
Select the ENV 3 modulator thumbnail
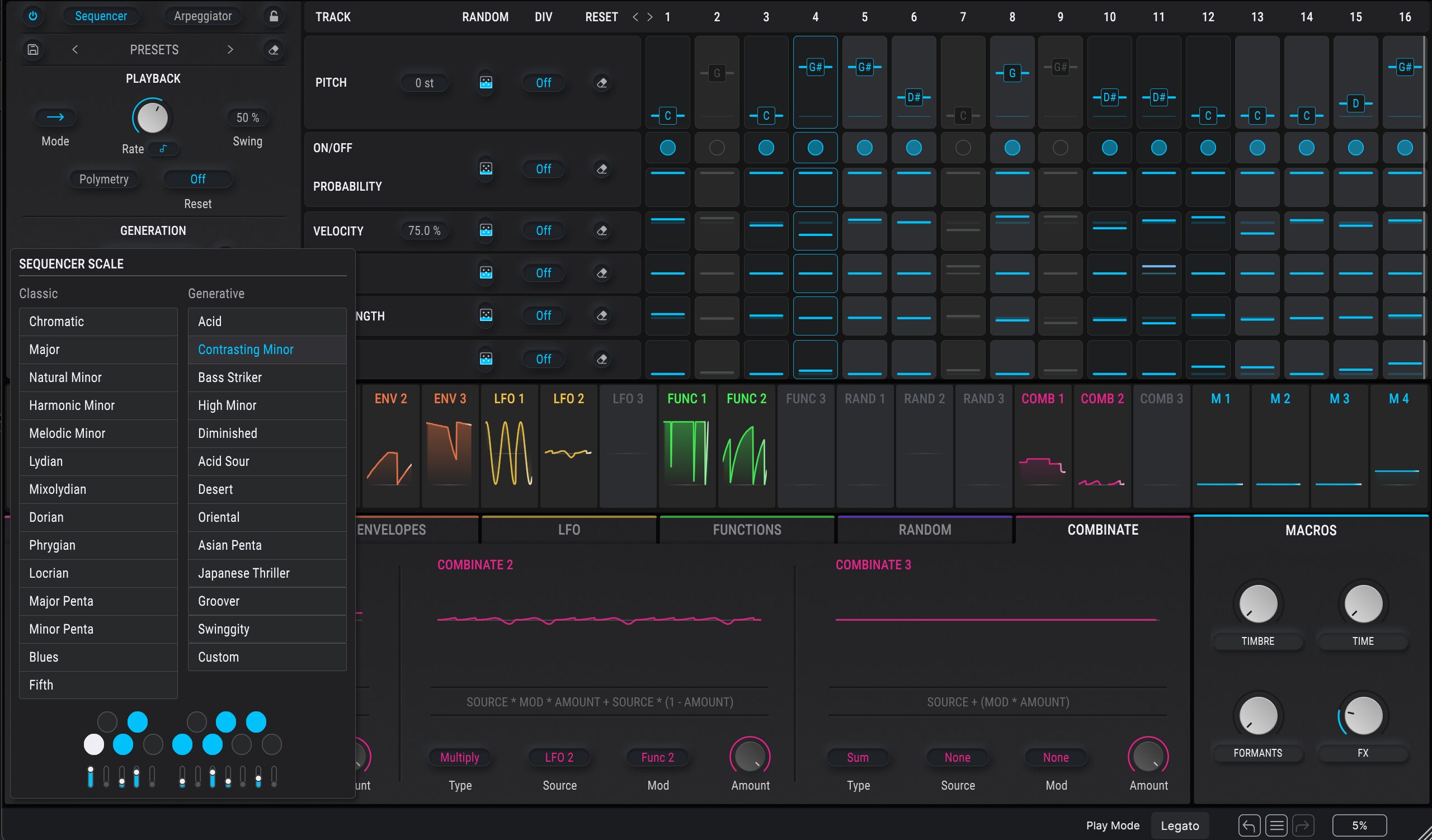[450, 446]
